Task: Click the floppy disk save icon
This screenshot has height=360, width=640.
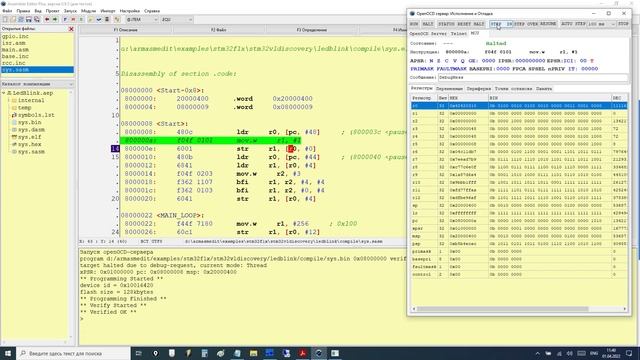Action: click(29, 20)
